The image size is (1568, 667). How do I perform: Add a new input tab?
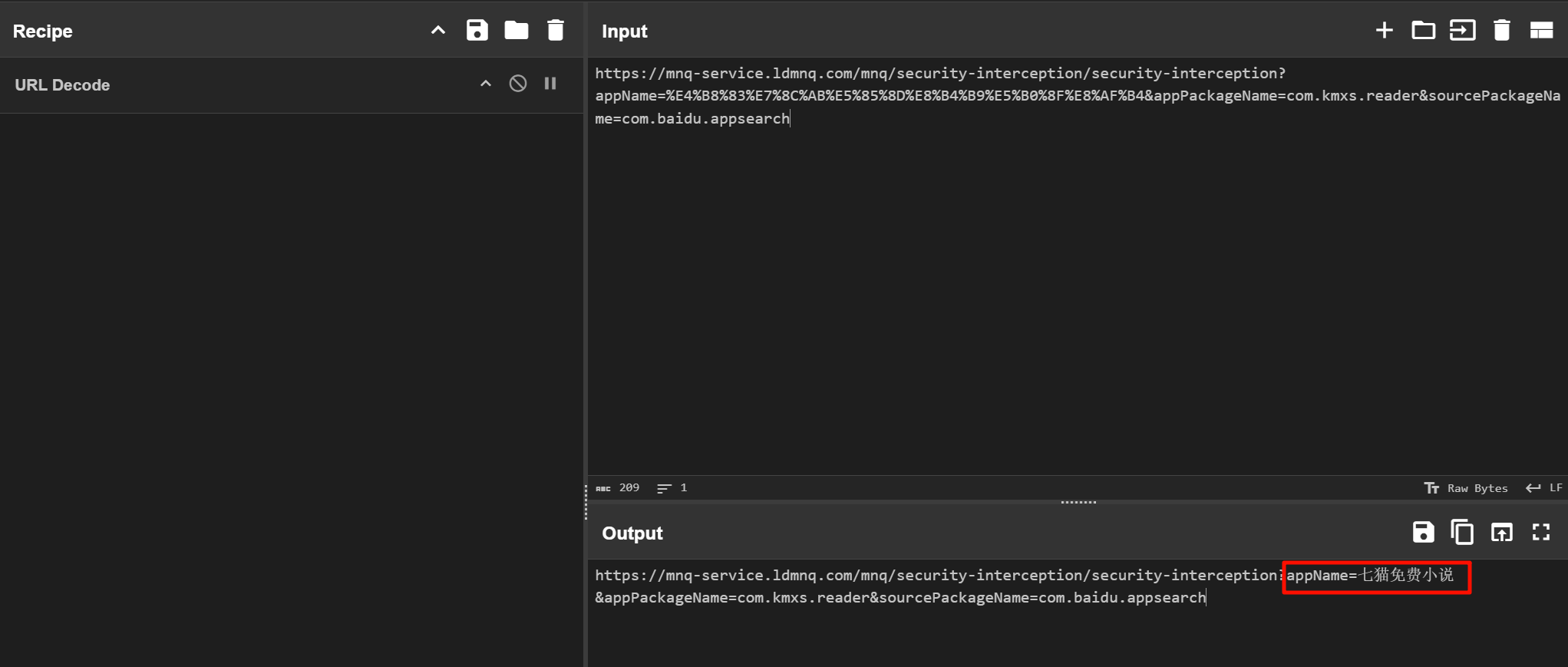[x=1384, y=31]
